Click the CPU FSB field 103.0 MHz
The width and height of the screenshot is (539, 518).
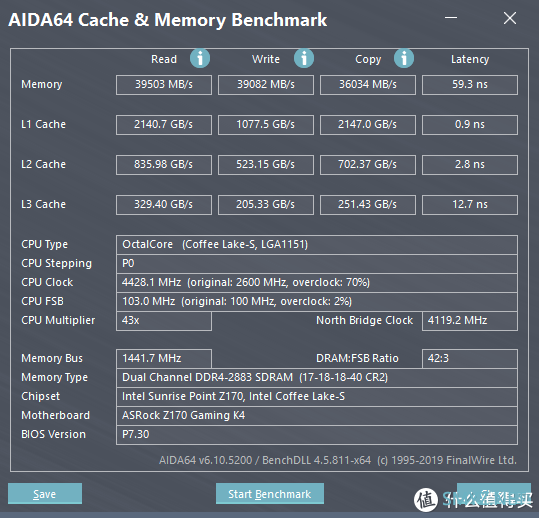point(317,302)
